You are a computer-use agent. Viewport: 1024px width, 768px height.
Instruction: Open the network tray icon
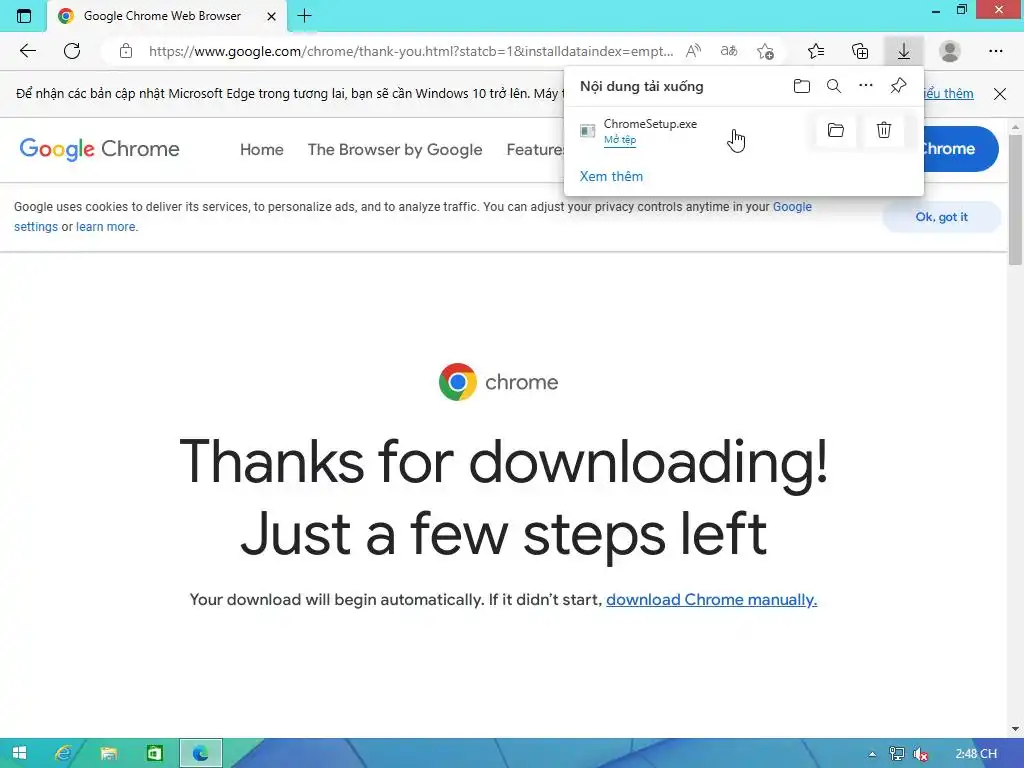coord(896,754)
